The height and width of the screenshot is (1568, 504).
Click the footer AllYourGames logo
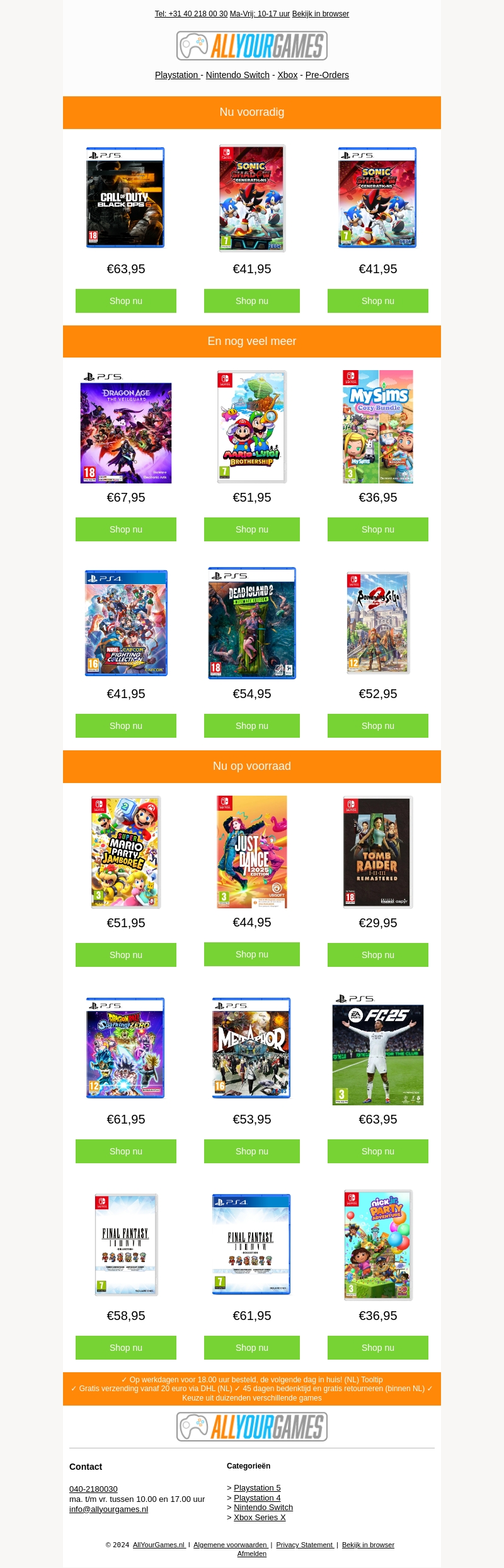tap(252, 1426)
